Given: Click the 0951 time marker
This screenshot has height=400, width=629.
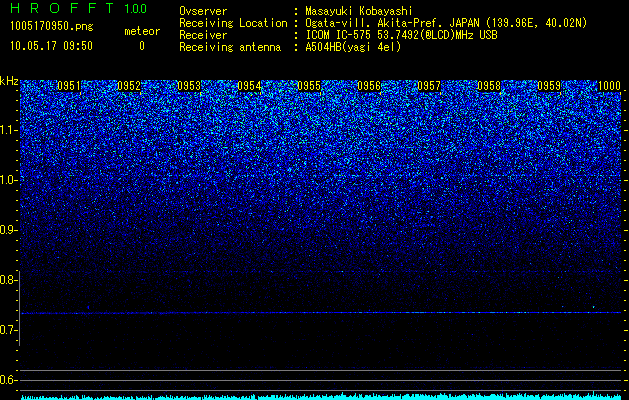Looking at the screenshot, I should pyautogui.click(x=69, y=86).
